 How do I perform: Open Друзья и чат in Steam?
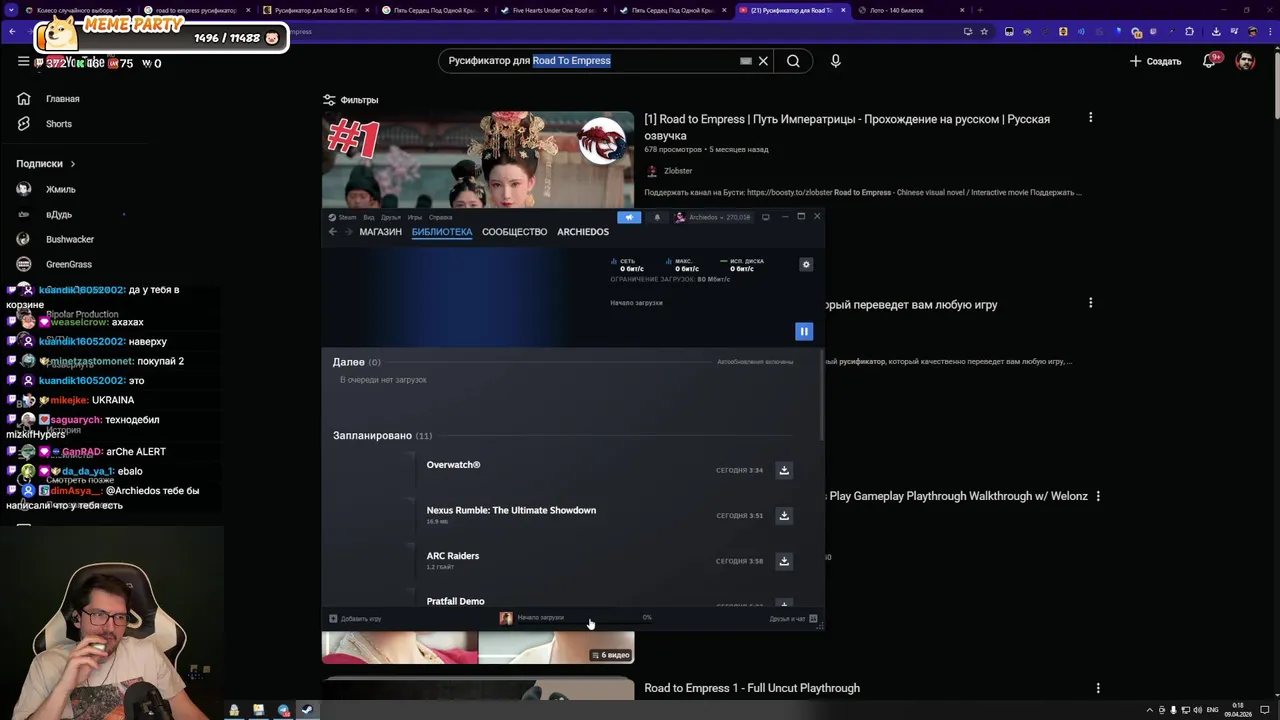click(793, 618)
